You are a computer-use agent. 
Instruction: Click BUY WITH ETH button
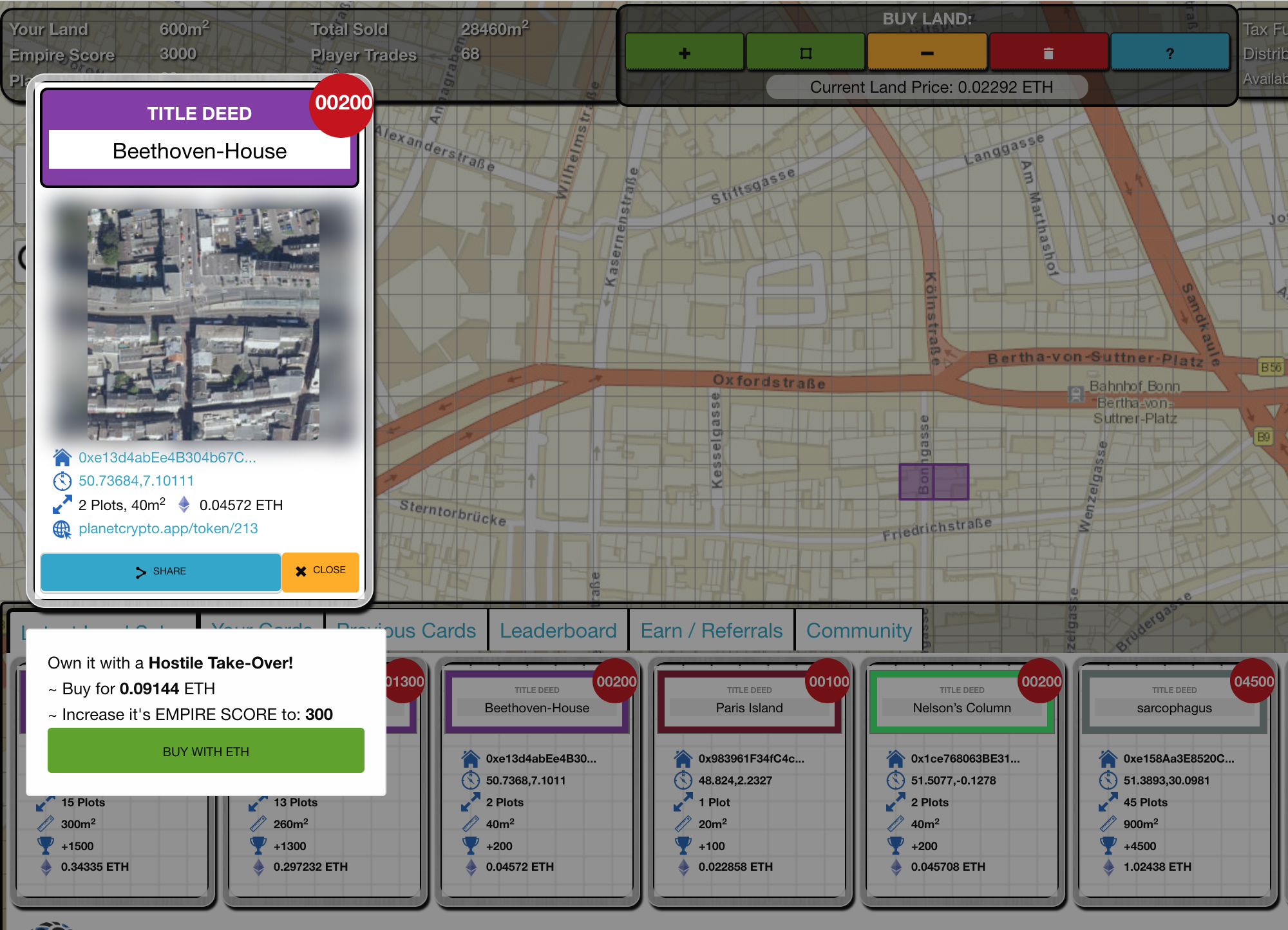(205, 751)
